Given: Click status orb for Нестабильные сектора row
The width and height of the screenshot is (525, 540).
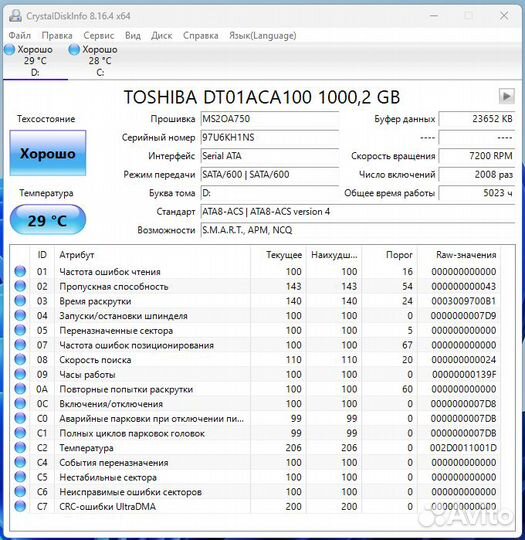Looking at the screenshot, I should 20,477.
